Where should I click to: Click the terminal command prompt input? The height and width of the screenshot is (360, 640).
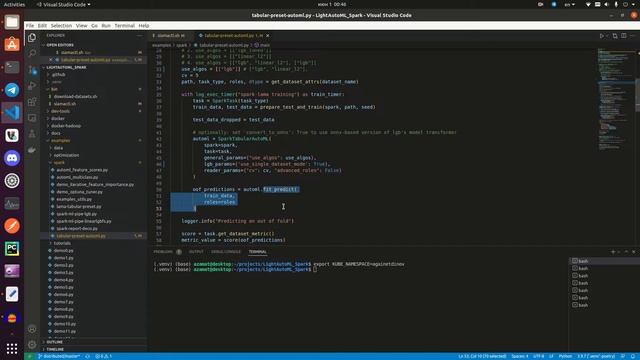coord(315,269)
